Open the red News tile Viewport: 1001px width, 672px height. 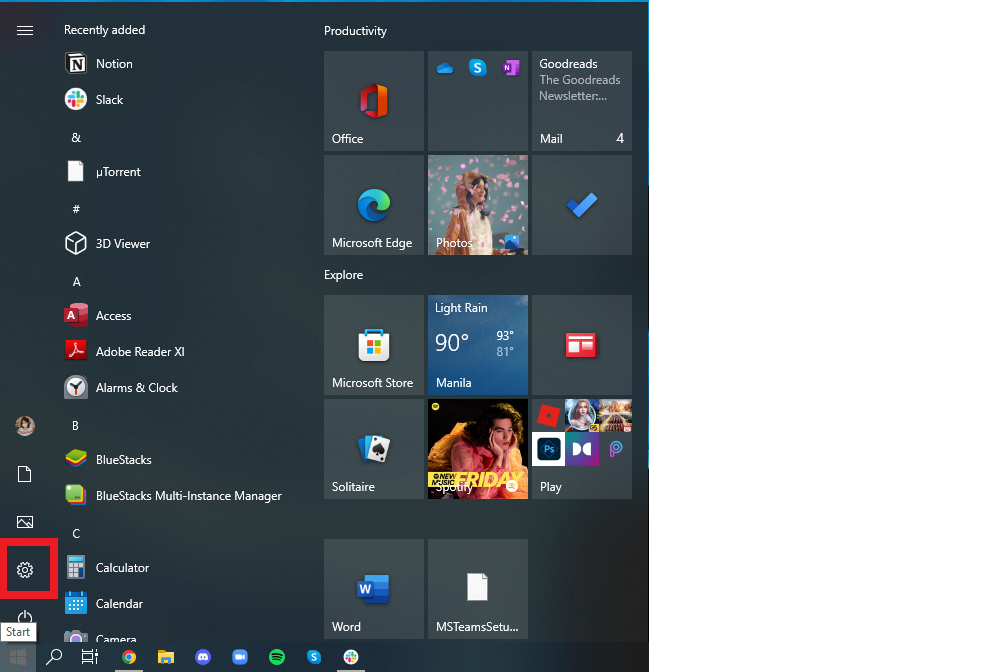[x=582, y=345]
